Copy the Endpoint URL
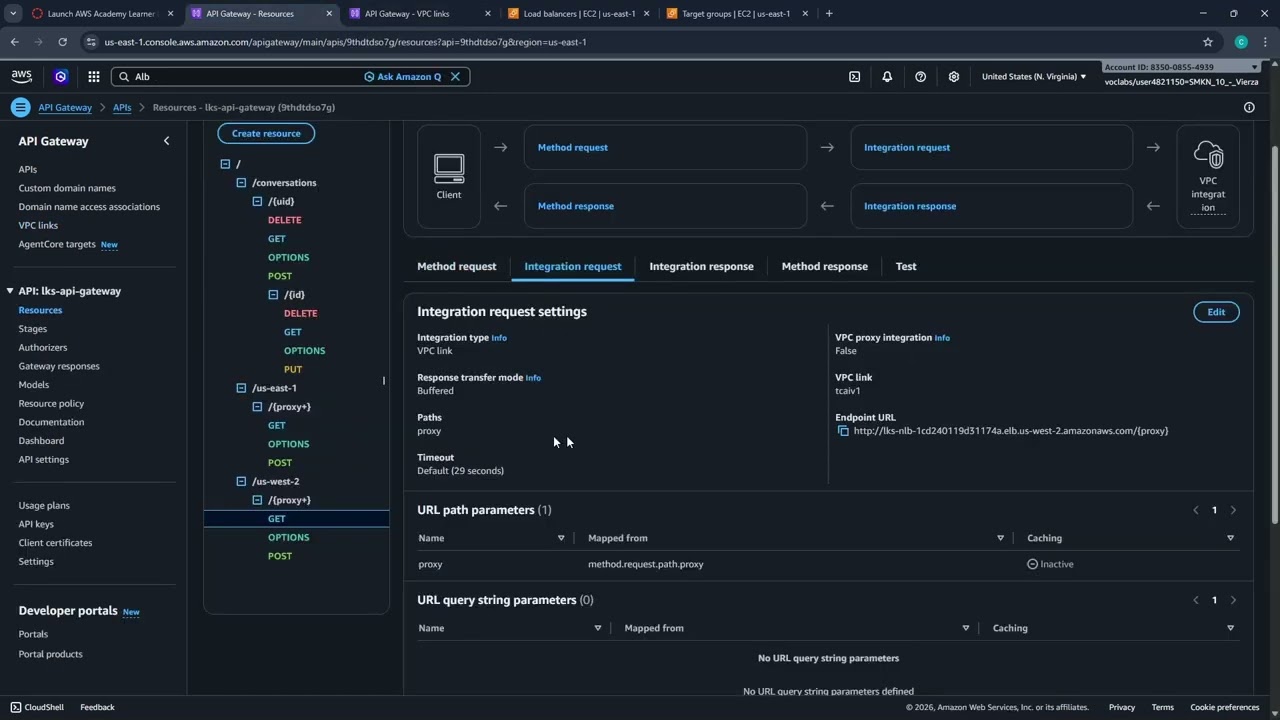Image resolution: width=1280 pixels, height=720 pixels. click(x=843, y=431)
